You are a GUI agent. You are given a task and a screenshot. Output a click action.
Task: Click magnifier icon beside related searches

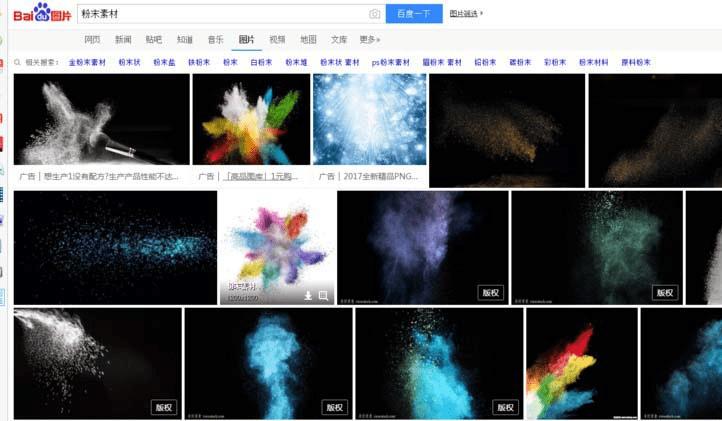pyautogui.click(x=17, y=62)
